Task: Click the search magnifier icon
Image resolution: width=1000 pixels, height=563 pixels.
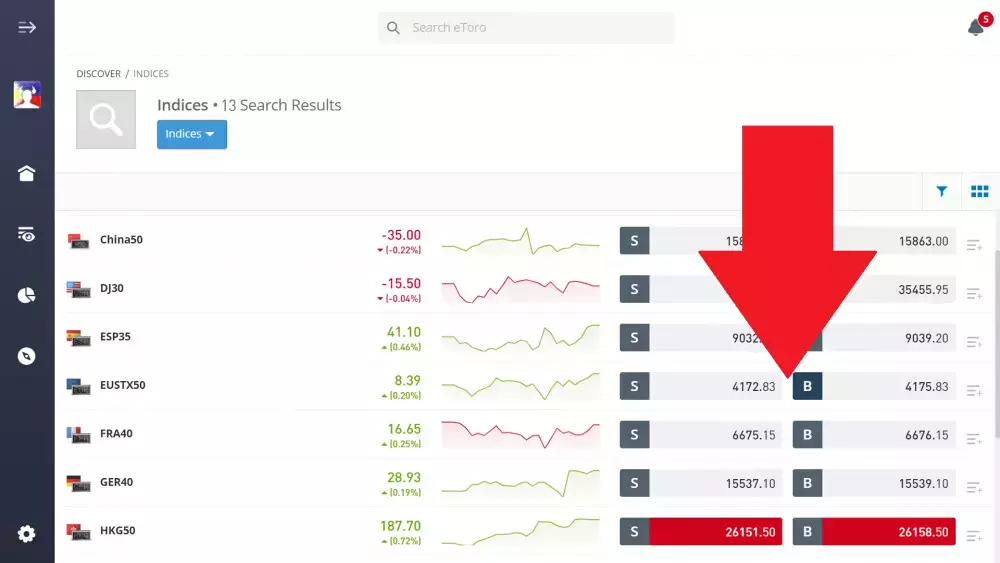Action: coord(393,28)
